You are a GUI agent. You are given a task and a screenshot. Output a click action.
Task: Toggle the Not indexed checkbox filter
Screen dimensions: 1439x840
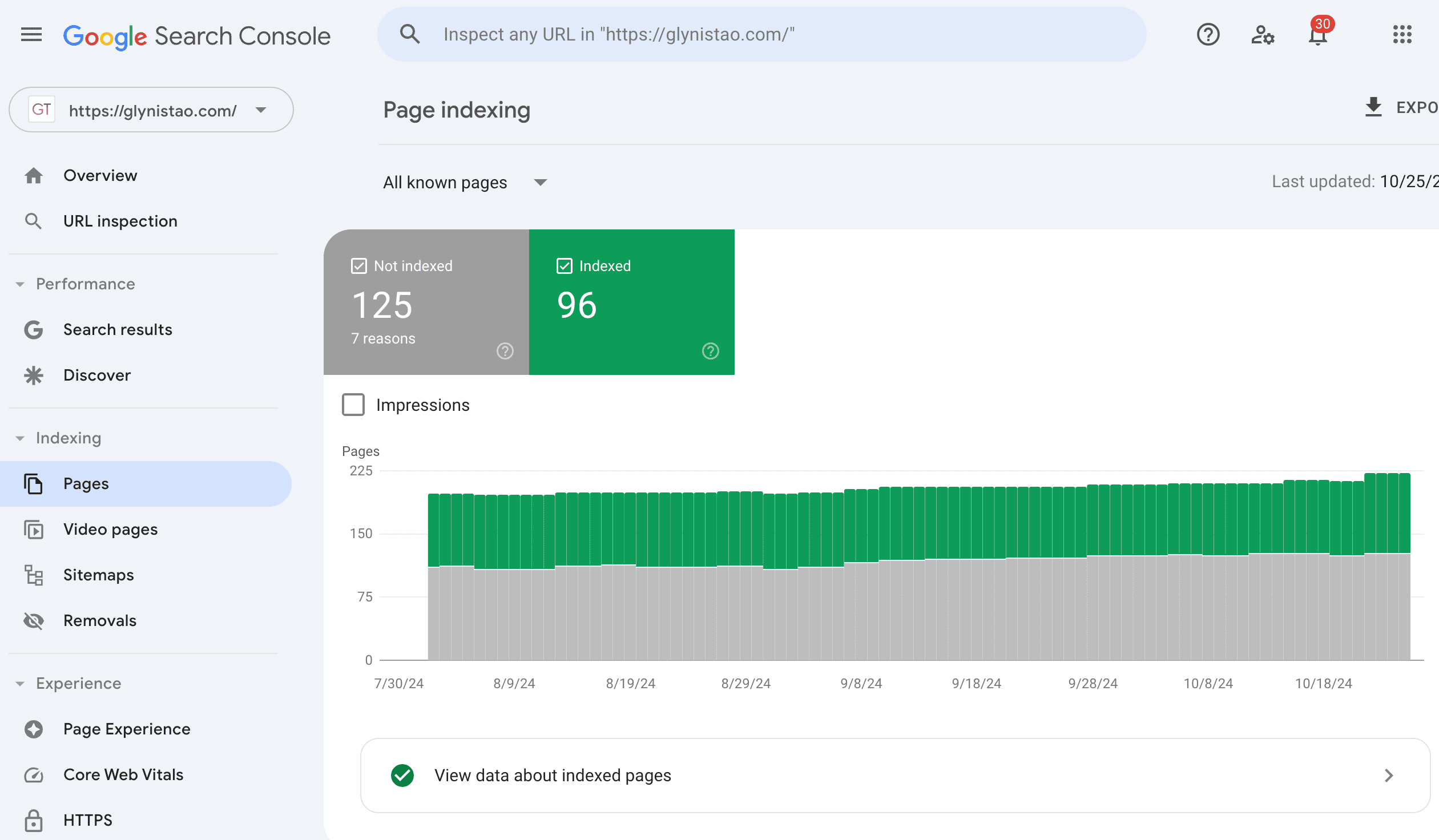(357, 264)
